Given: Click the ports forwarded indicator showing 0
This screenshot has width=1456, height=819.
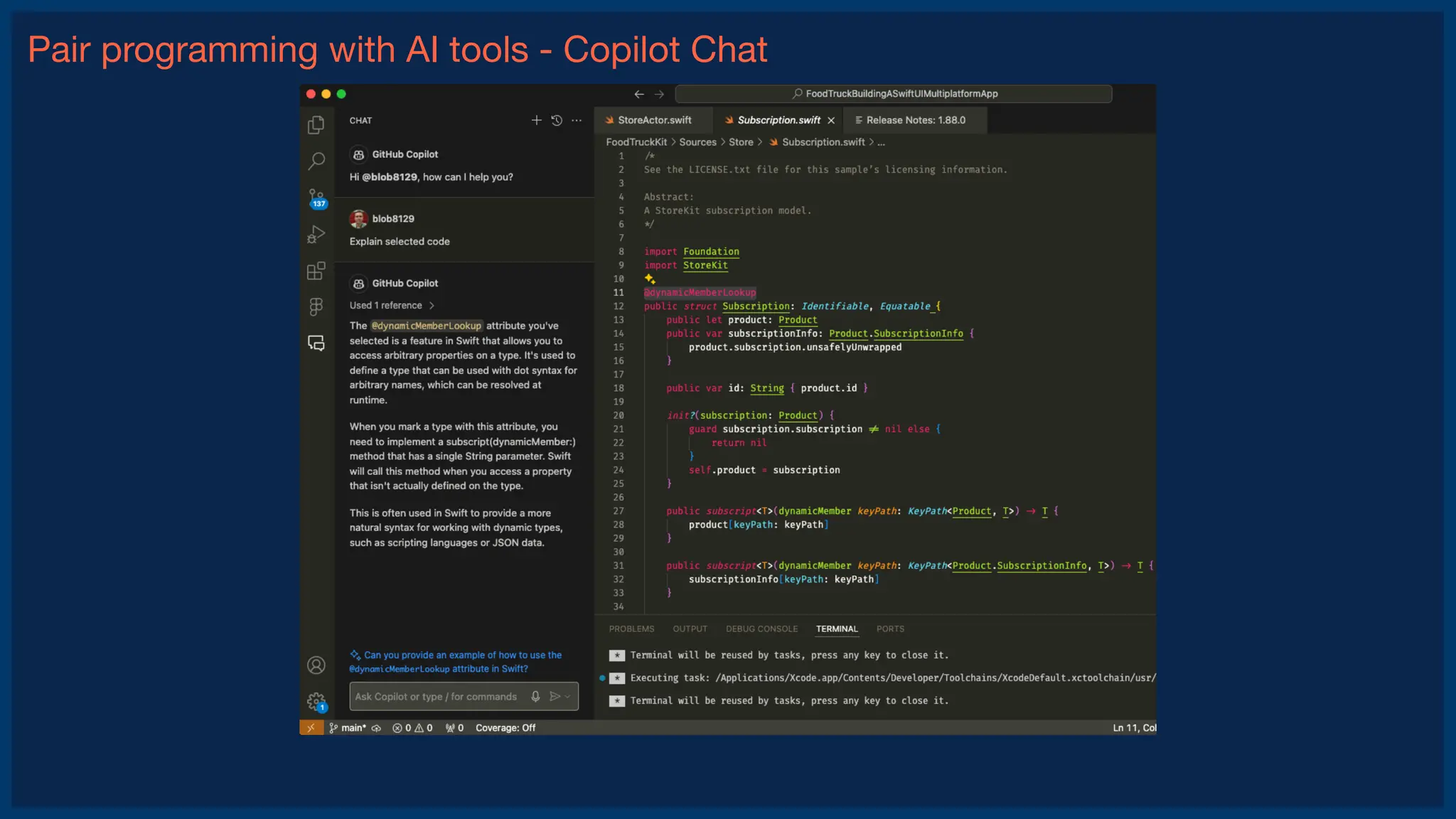Looking at the screenshot, I should point(455,727).
